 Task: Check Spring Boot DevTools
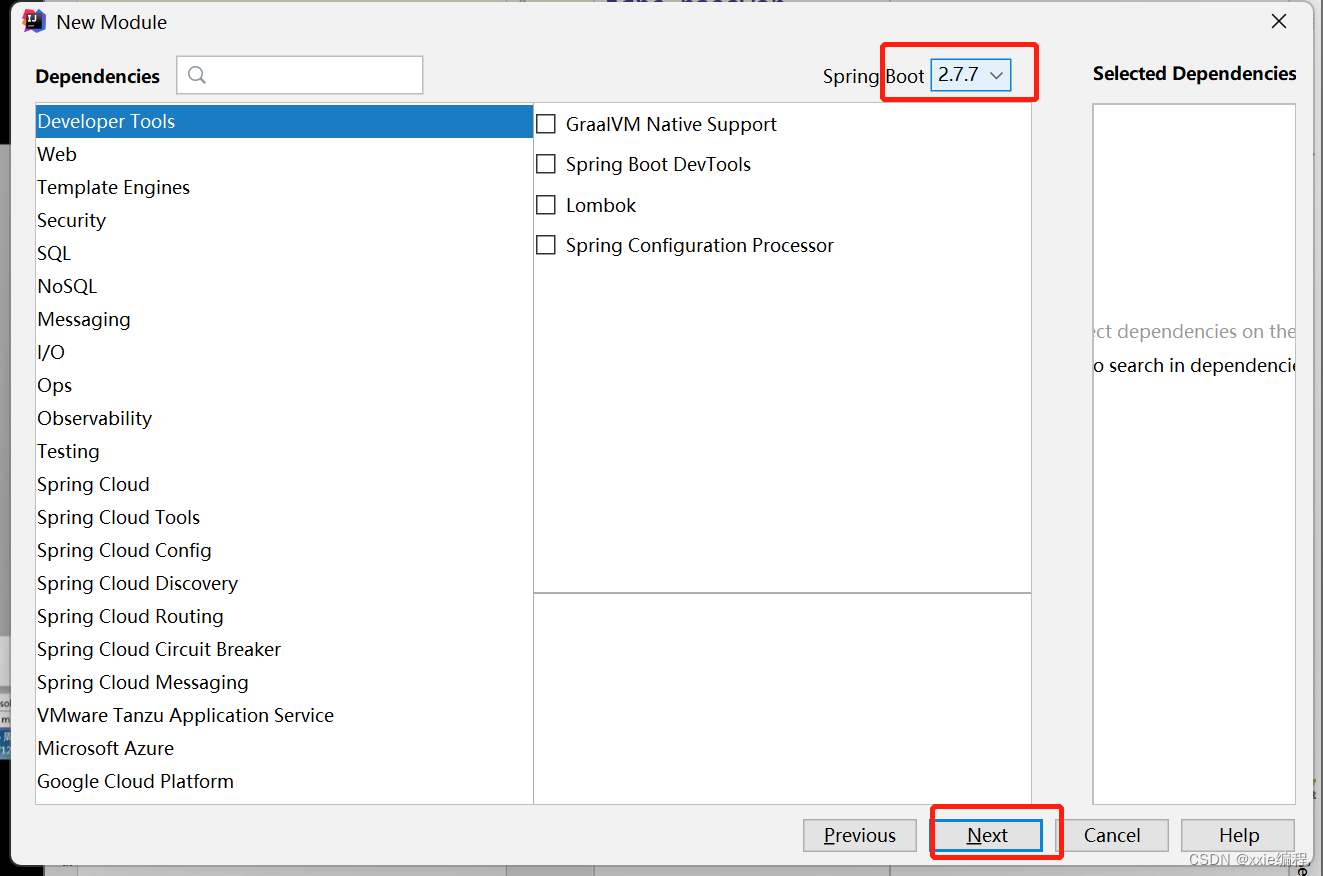[546, 164]
